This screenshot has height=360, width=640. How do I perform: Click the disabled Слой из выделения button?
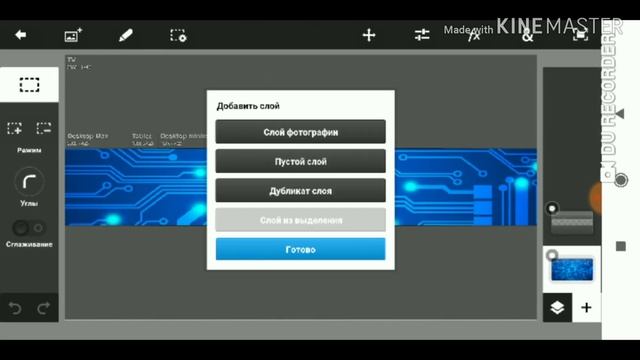point(300,220)
